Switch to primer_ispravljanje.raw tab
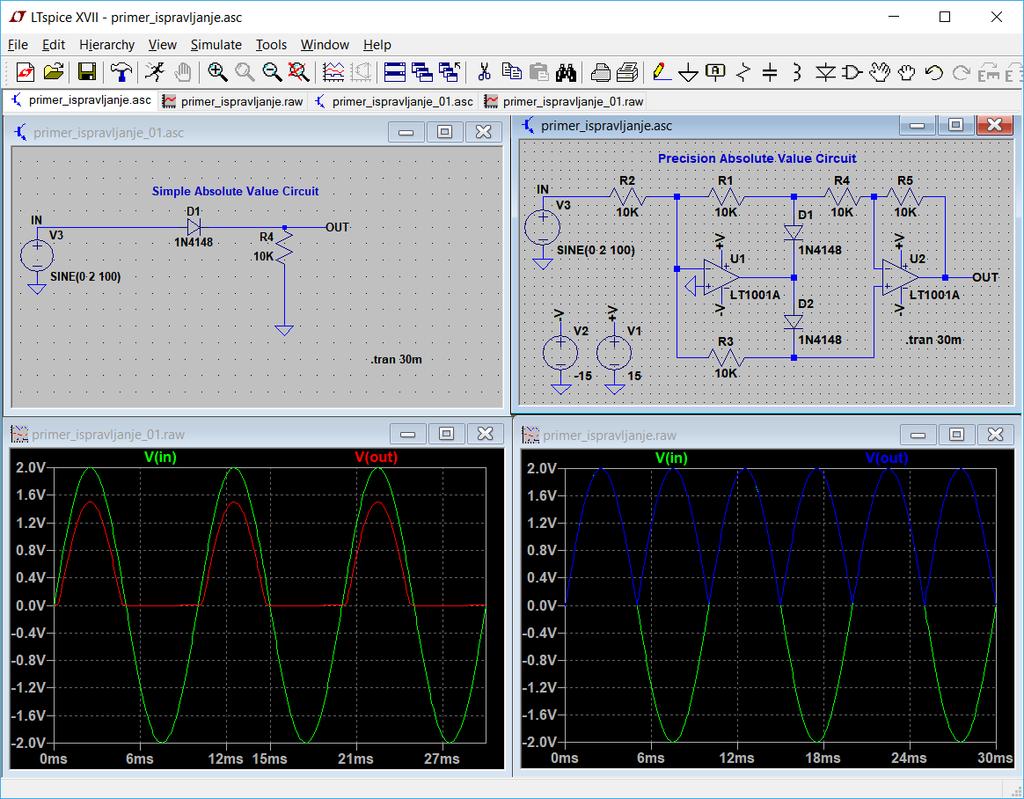1024x799 pixels. 233,101
